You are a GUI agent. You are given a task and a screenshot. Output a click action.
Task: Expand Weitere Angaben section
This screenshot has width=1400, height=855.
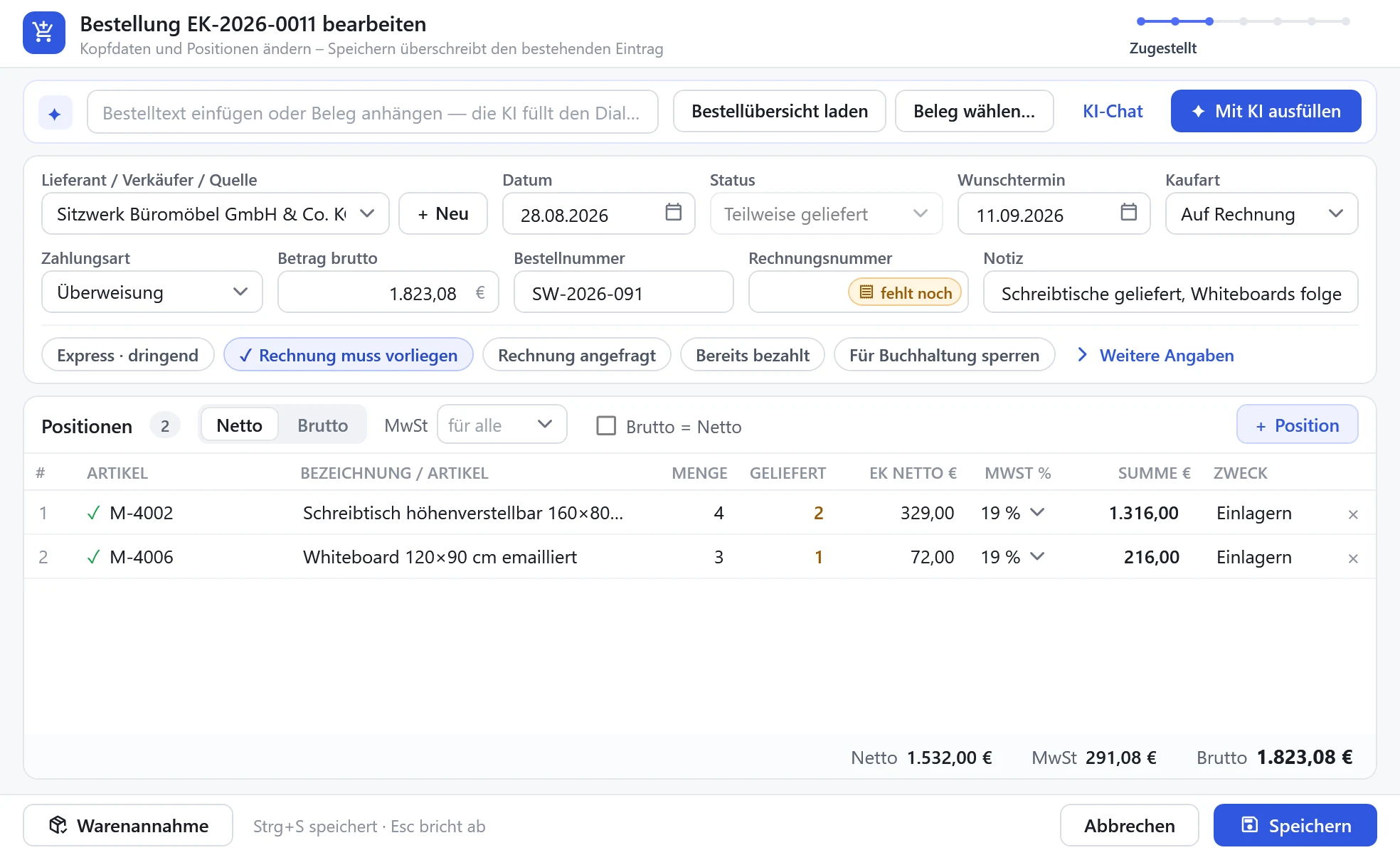[1156, 355]
